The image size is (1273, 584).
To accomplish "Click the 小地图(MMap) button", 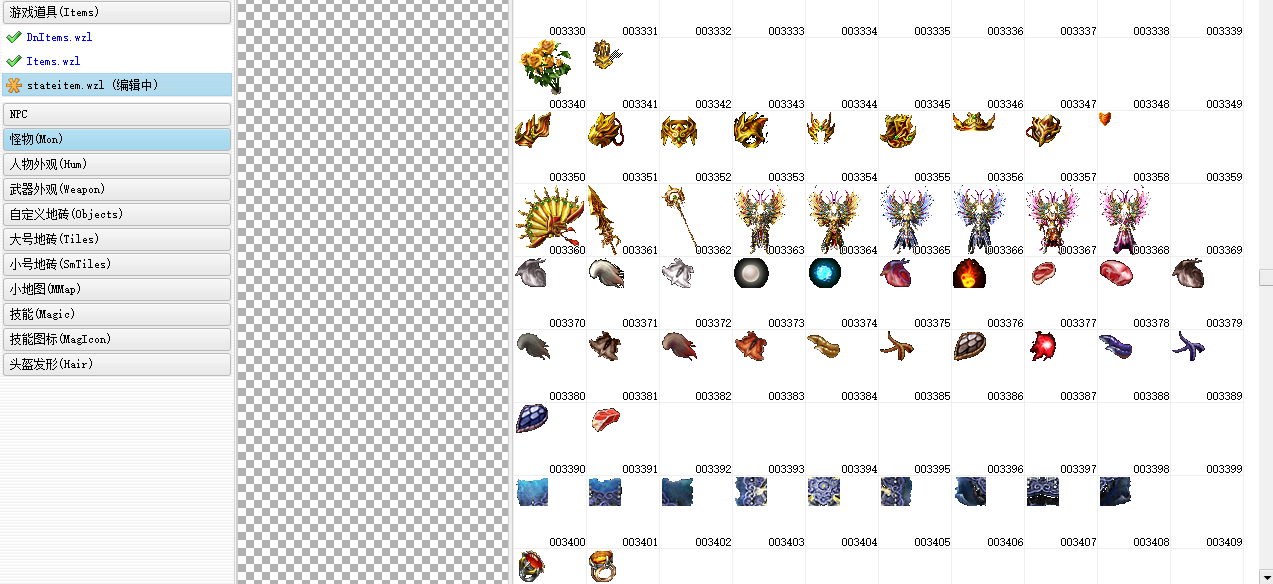I will pos(117,289).
